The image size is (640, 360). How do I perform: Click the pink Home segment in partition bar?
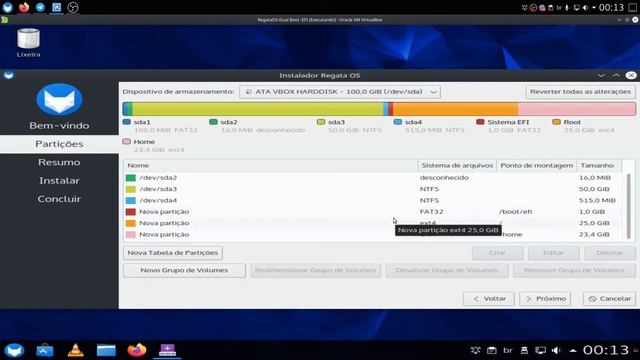pyautogui.click(x=577, y=109)
